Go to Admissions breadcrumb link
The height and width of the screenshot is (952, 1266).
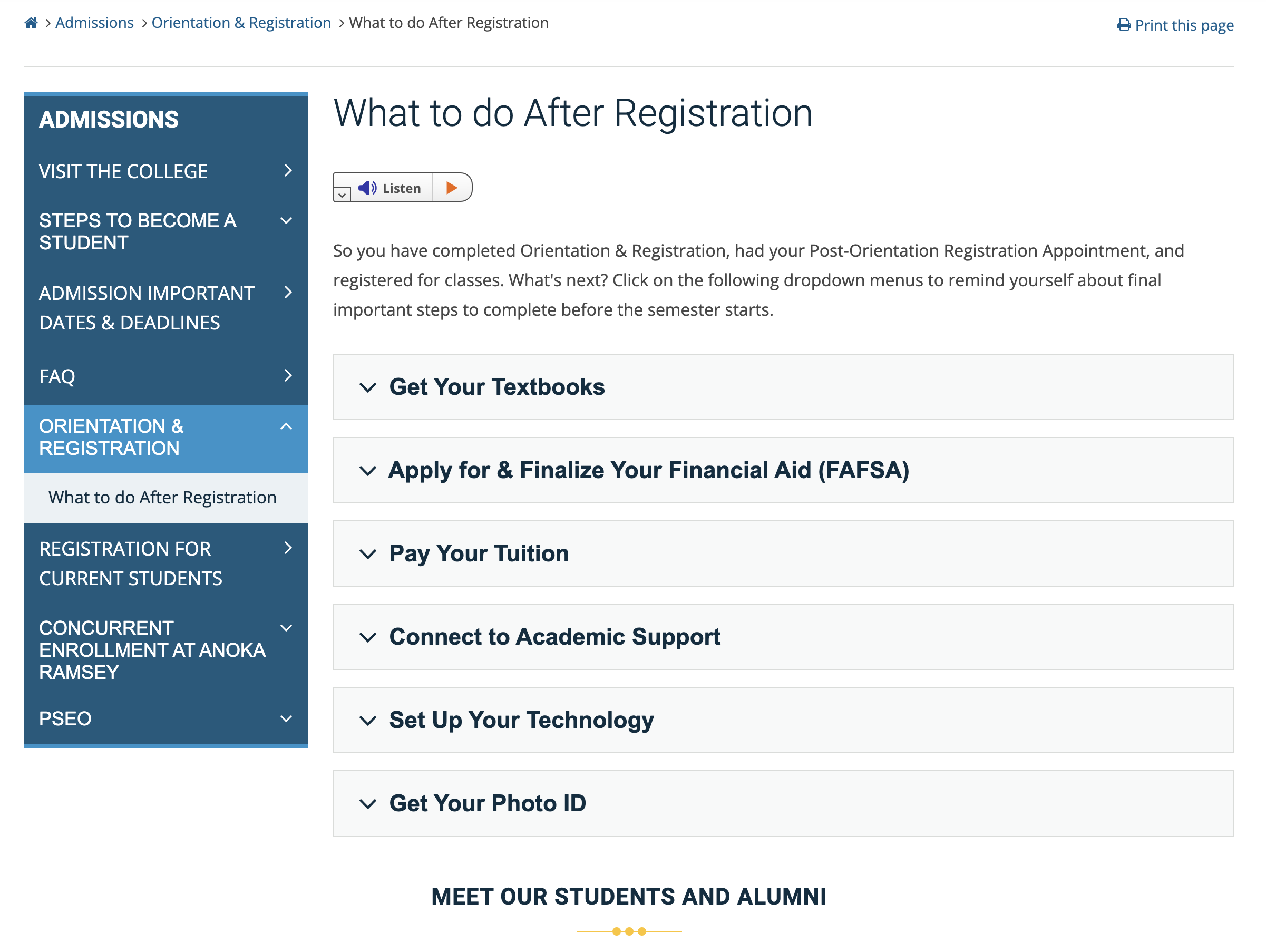[x=94, y=23]
